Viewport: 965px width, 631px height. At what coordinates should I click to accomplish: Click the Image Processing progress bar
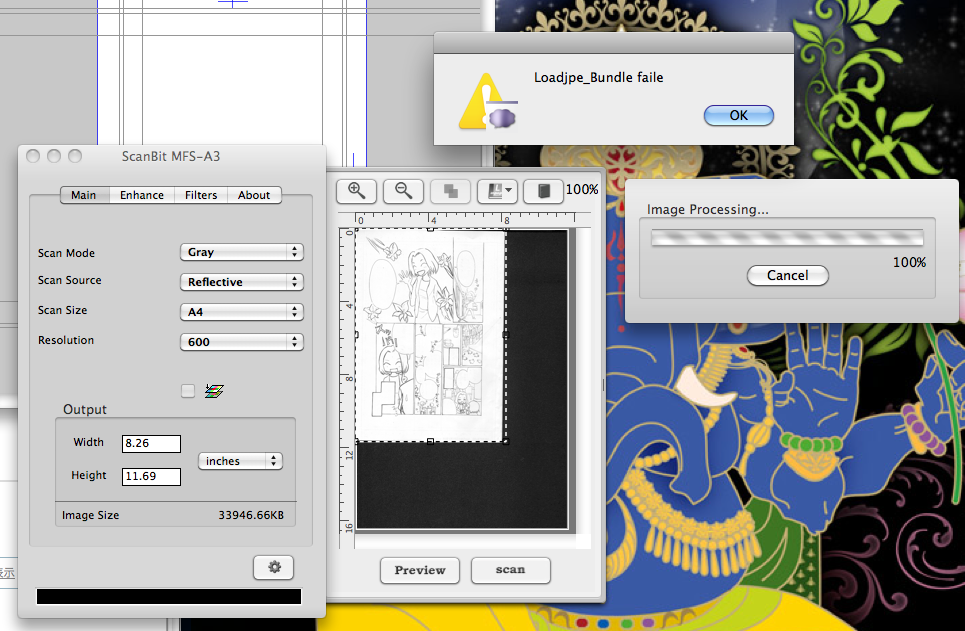tap(787, 238)
